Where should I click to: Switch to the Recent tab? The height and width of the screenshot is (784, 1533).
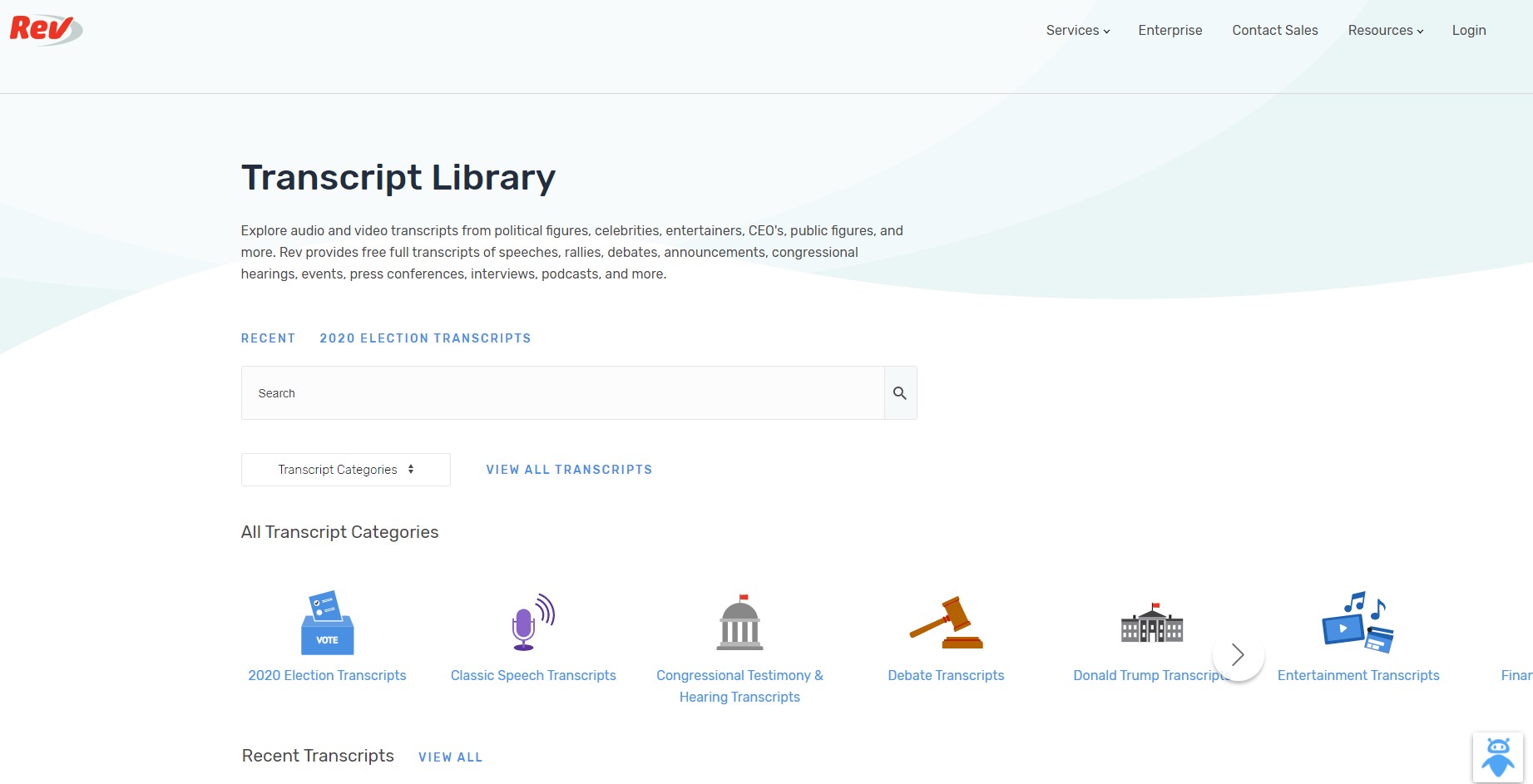(268, 338)
